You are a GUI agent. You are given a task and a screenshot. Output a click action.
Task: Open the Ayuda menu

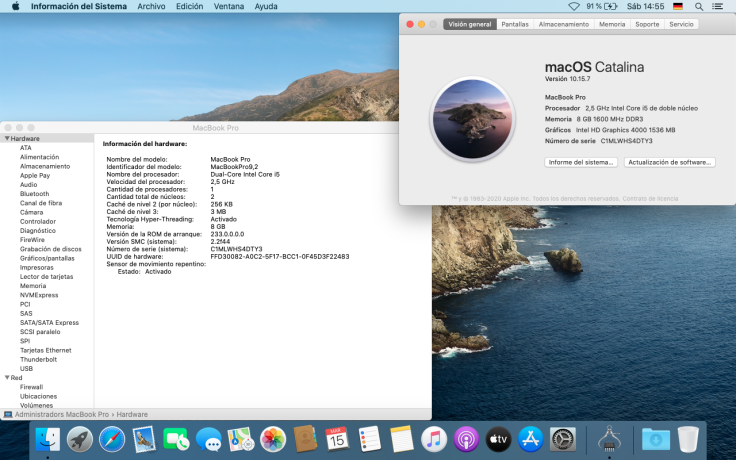pyautogui.click(x=266, y=6)
